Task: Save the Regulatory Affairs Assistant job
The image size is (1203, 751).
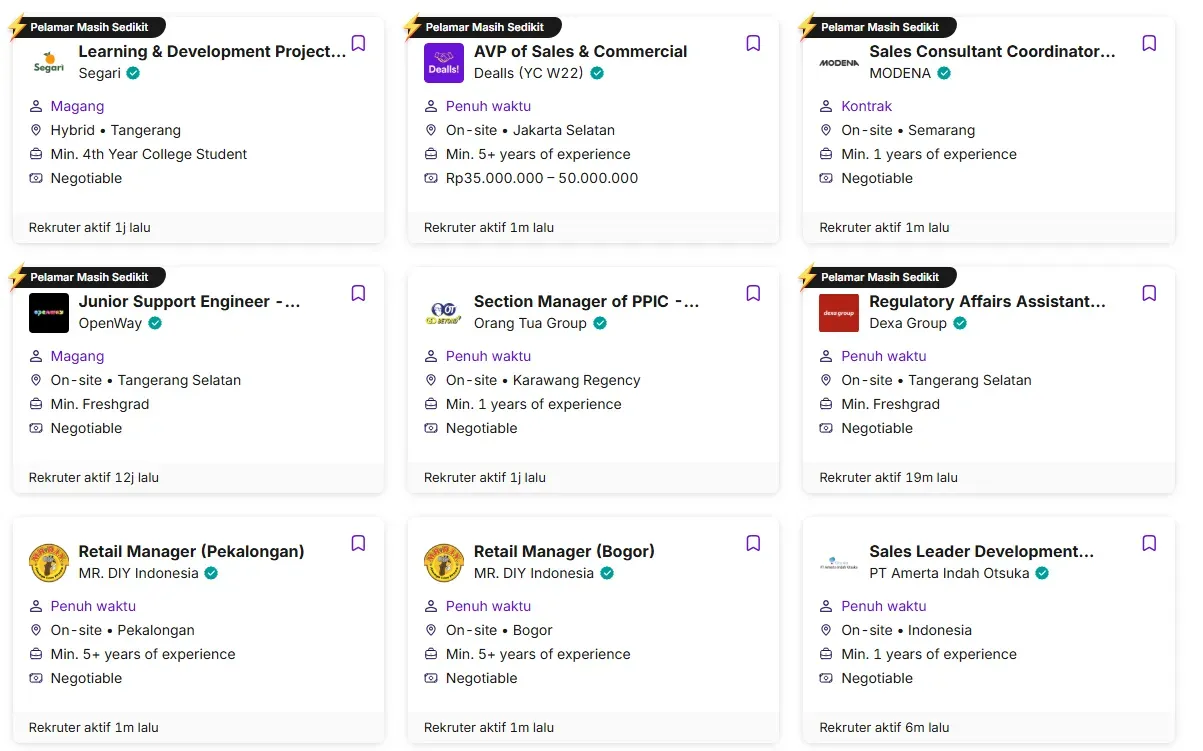Action: (1149, 294)
